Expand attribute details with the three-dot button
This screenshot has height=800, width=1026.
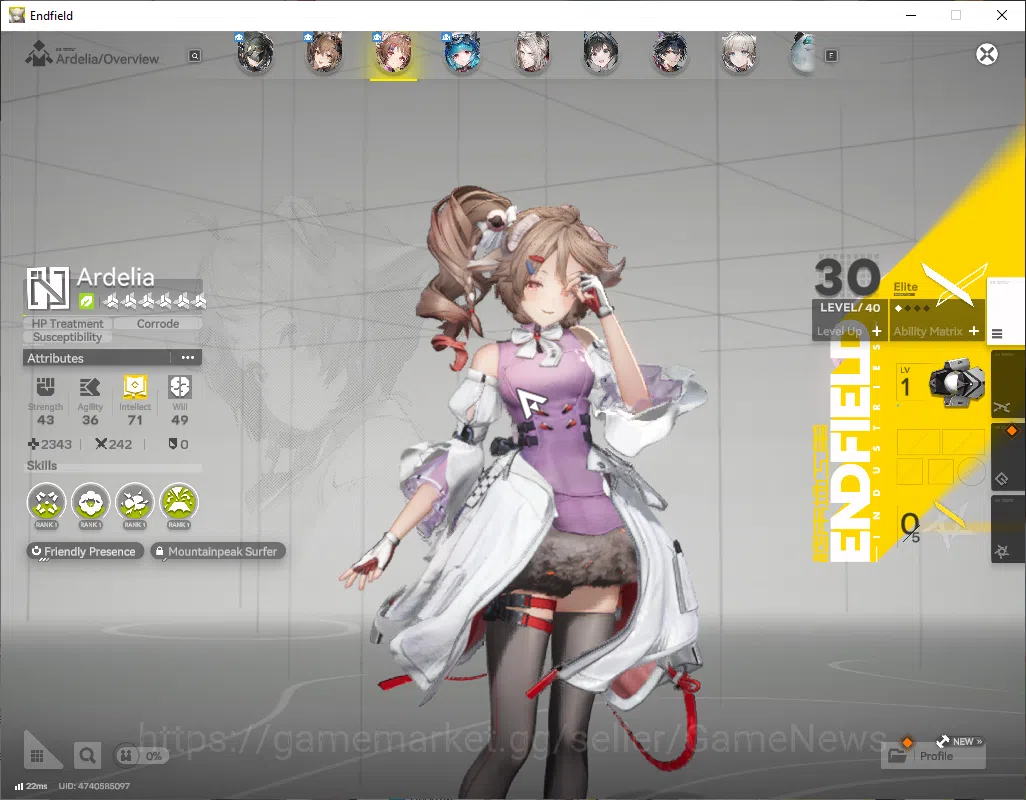188,358
